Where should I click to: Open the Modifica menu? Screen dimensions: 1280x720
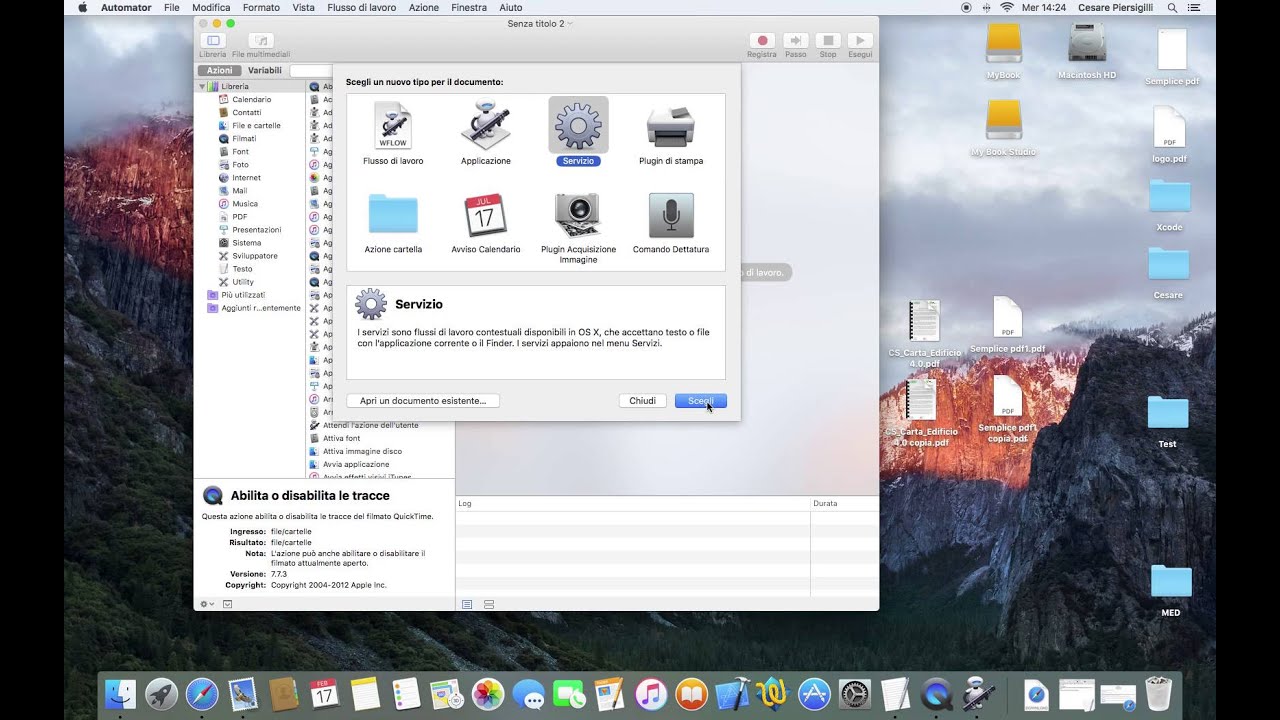tap(211, 7)
